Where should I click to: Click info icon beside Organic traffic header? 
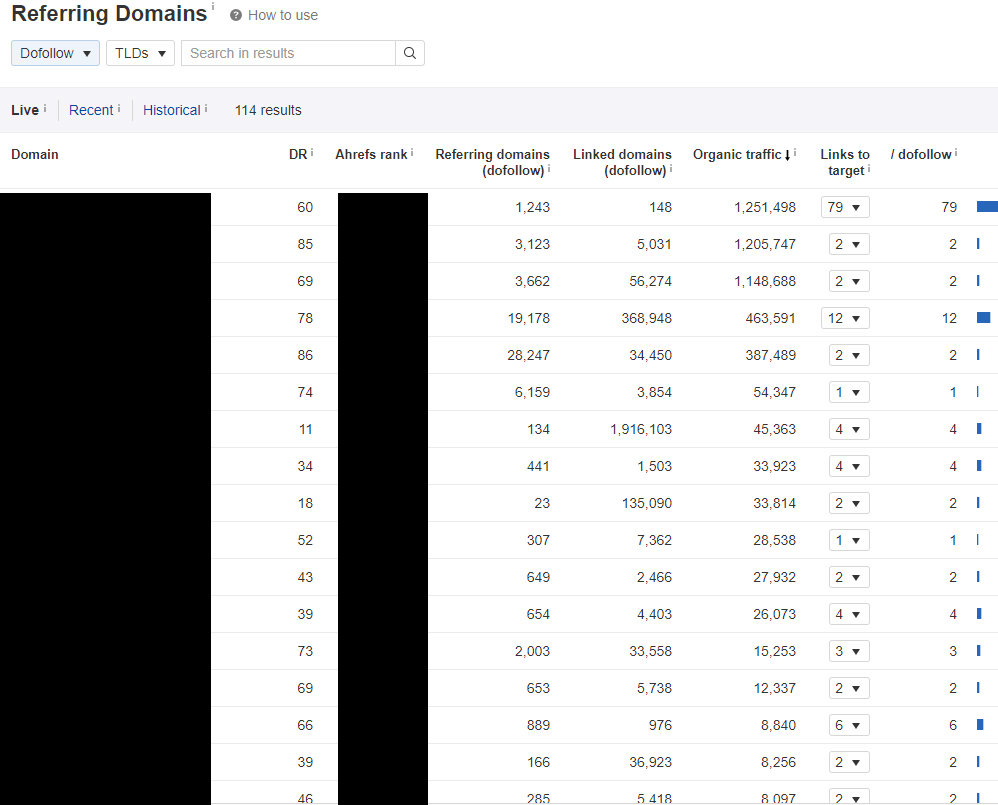[x=795, y=152]
